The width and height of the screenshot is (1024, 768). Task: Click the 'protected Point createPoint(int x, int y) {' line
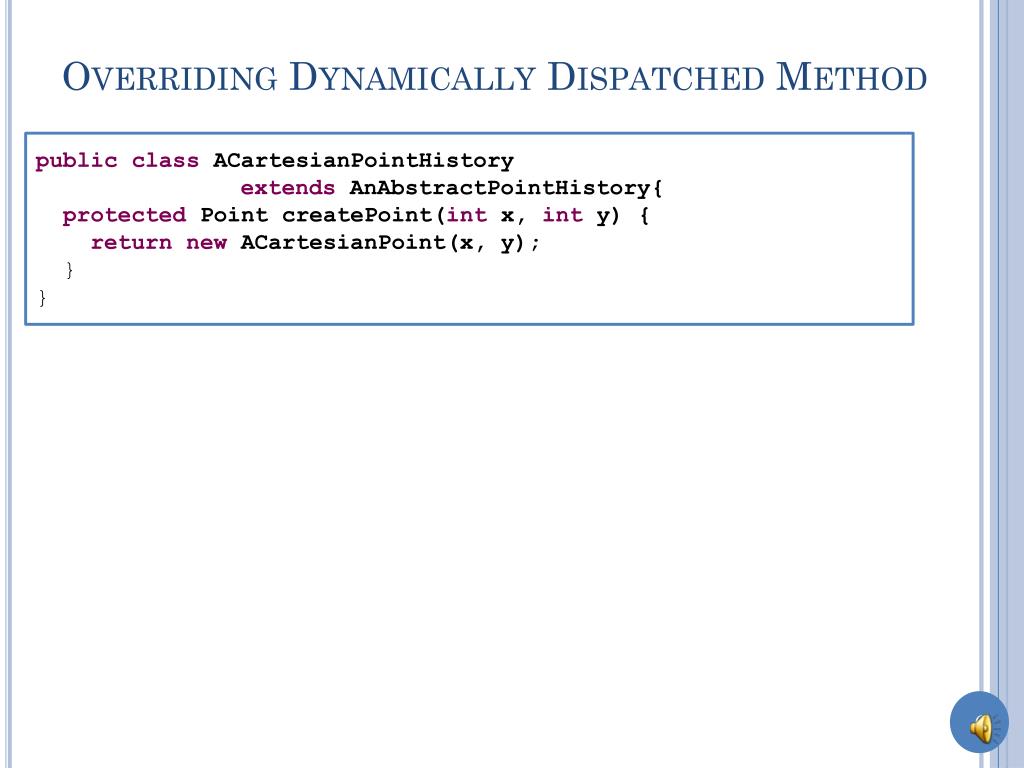pyautogui.click(x=356, y=216)
